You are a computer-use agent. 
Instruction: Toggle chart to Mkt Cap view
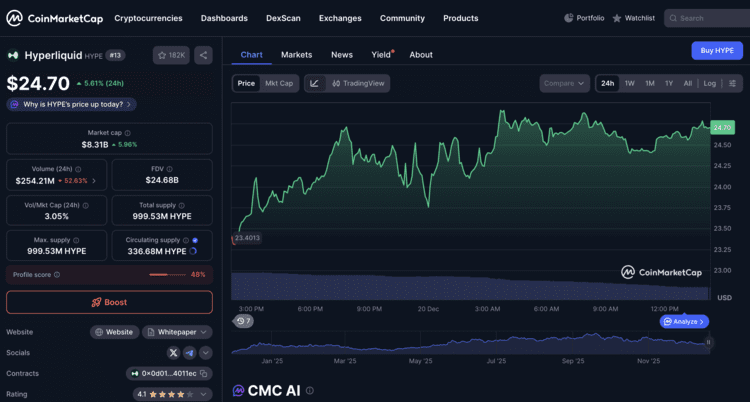click(279, 84)
